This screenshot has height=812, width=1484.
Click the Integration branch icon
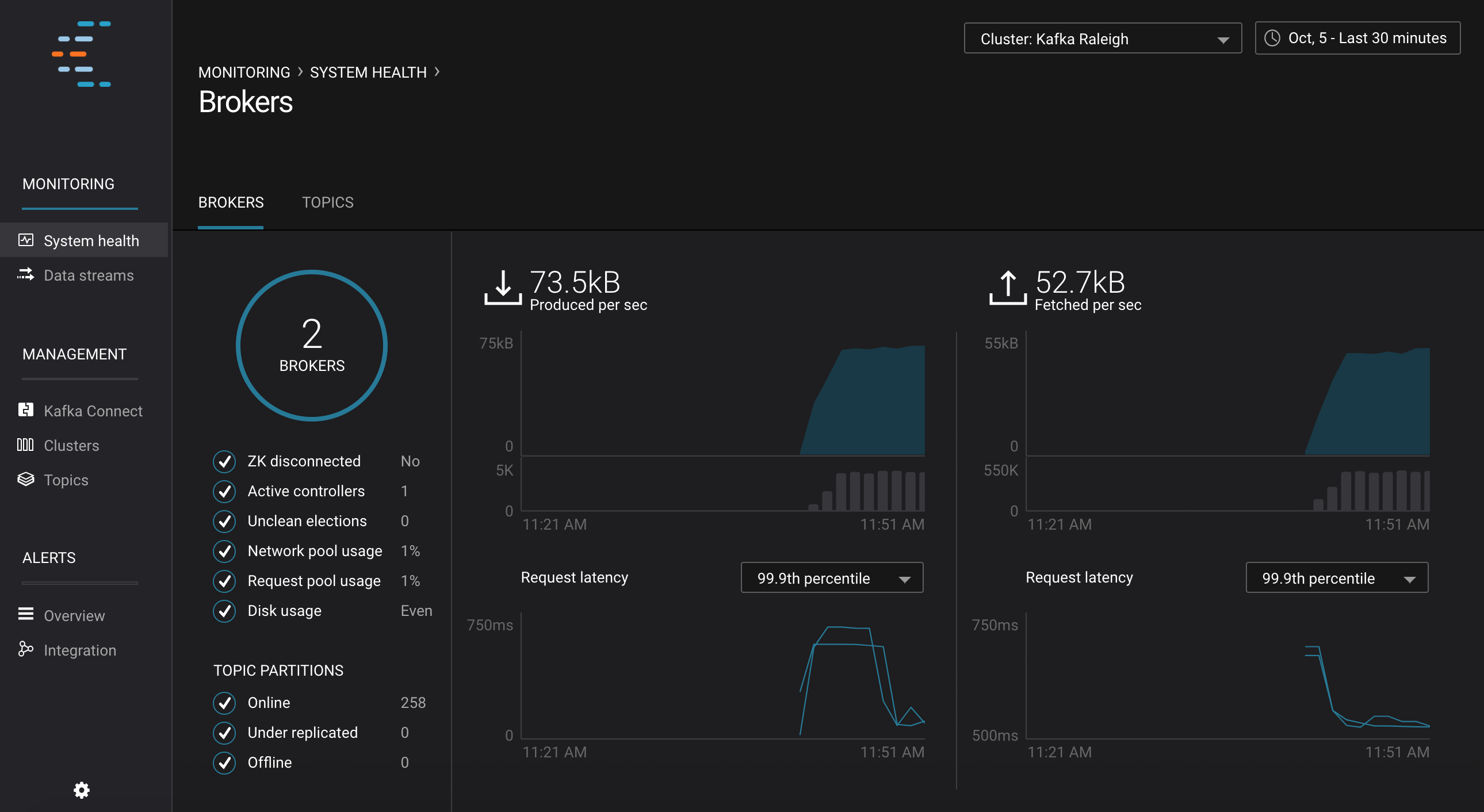coord(26,649)
